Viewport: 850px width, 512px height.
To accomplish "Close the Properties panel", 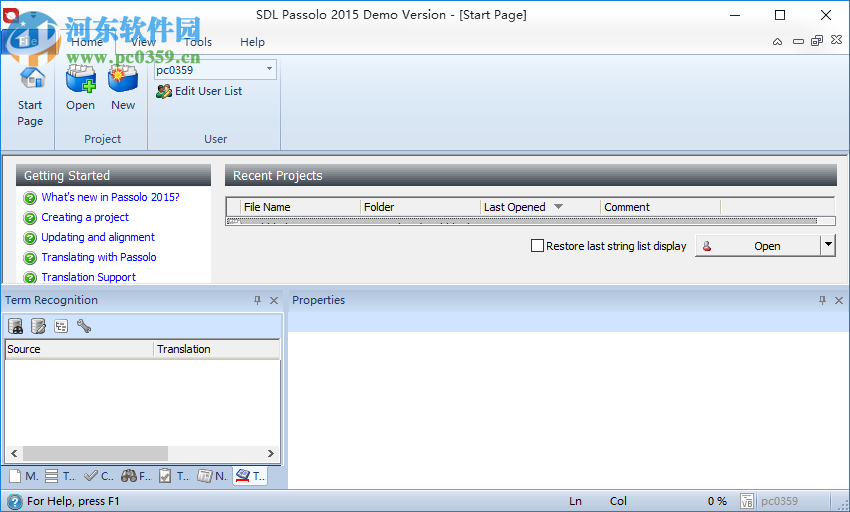I will pyautogui.click(x=839, y=300).
